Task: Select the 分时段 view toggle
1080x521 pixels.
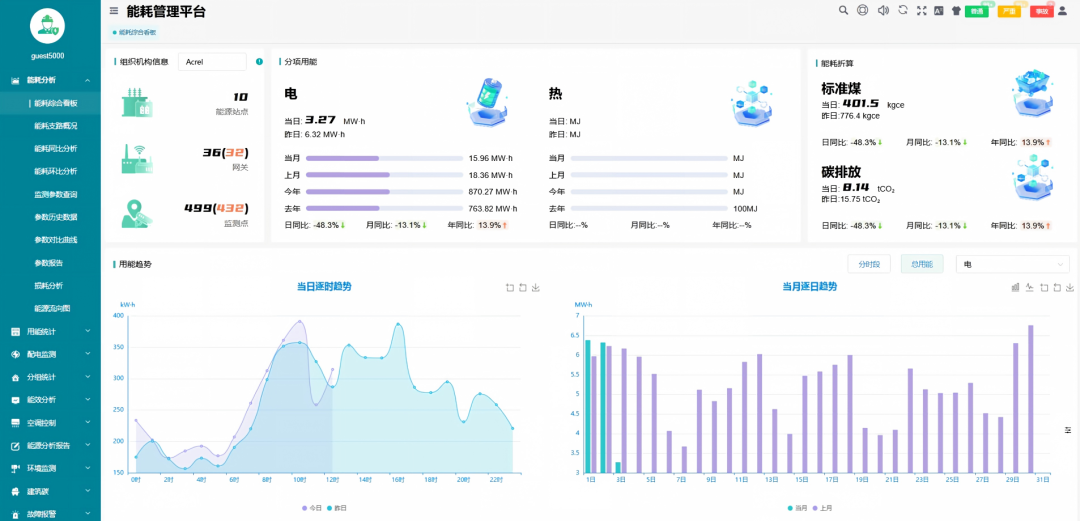Action: tap(869, 264)
